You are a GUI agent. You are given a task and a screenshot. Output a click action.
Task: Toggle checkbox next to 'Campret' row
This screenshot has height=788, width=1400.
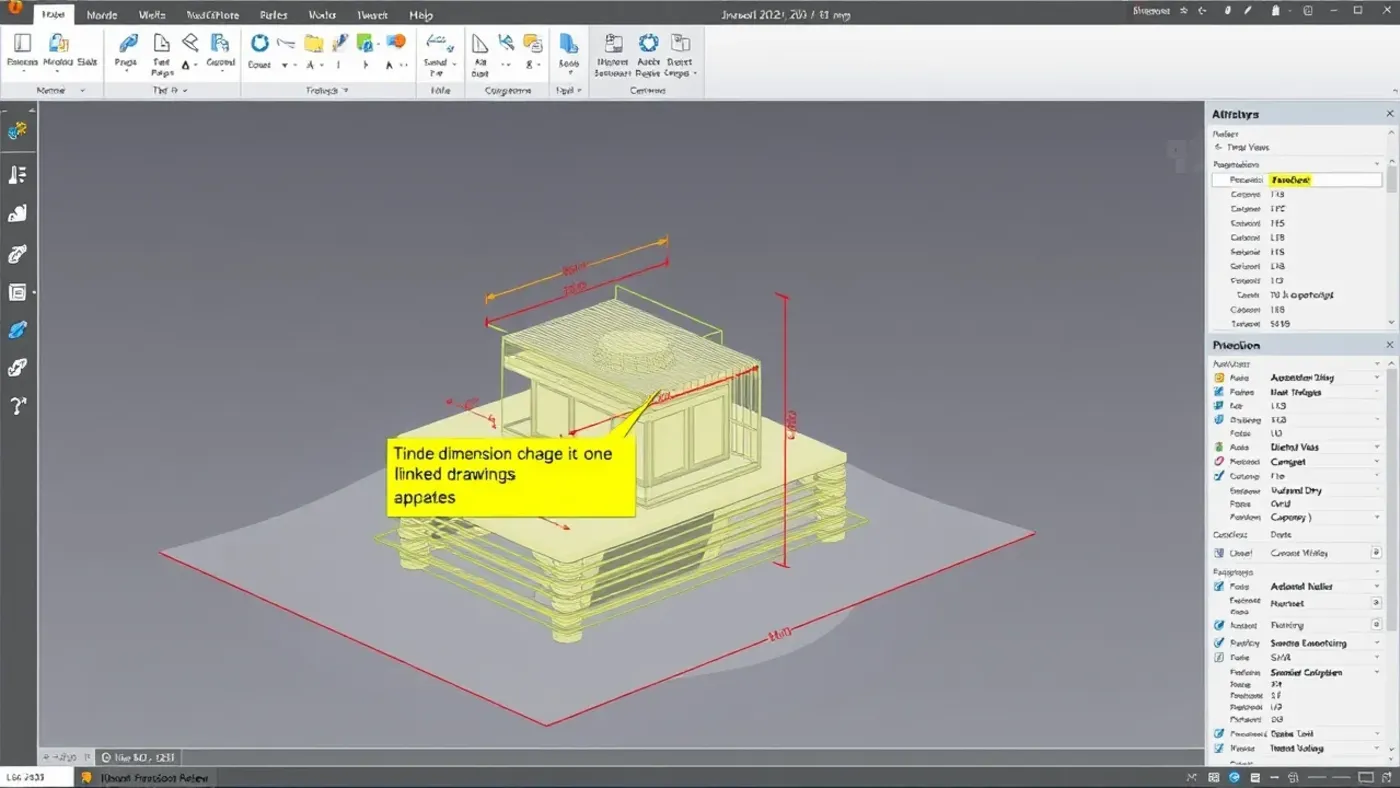pyautogui.click(x=1219, y=462)
